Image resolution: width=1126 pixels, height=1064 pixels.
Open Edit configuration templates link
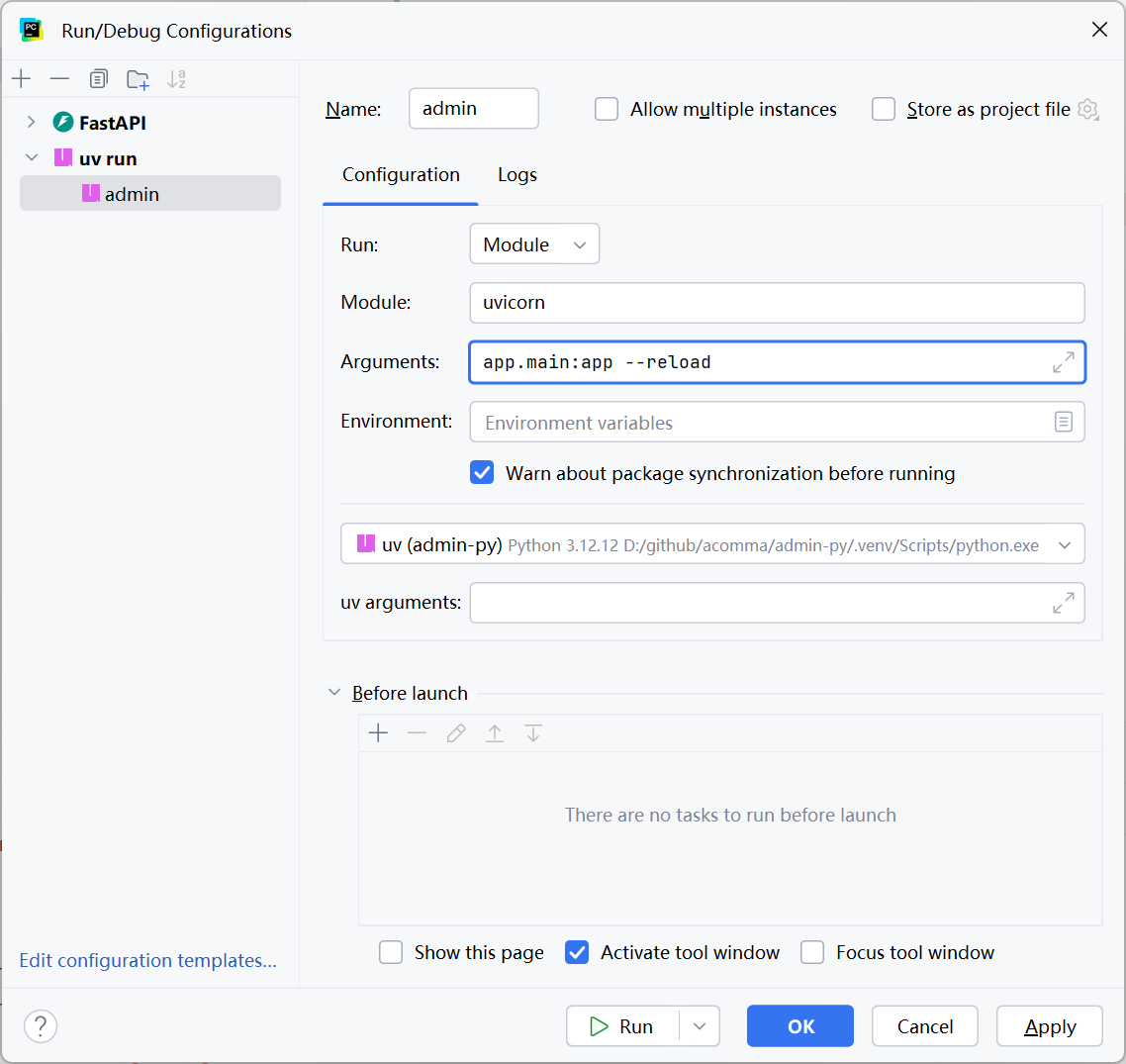coord(147,960)
